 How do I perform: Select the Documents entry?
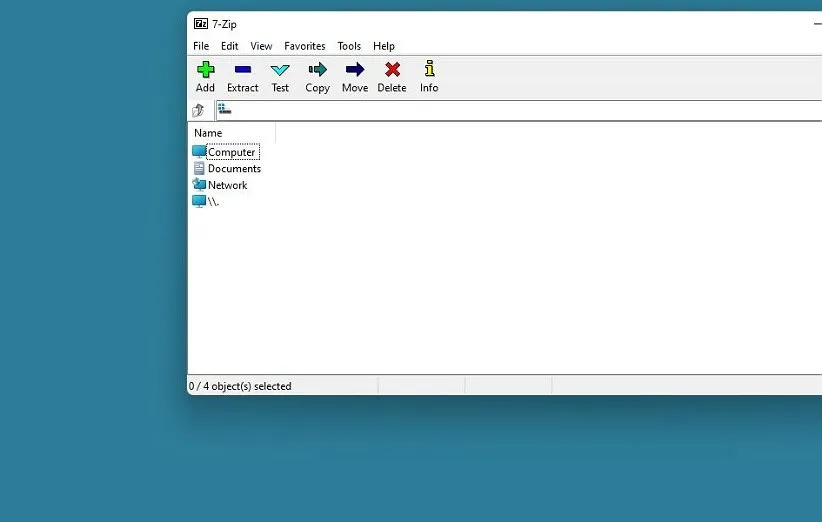click(x=234, y=169)
